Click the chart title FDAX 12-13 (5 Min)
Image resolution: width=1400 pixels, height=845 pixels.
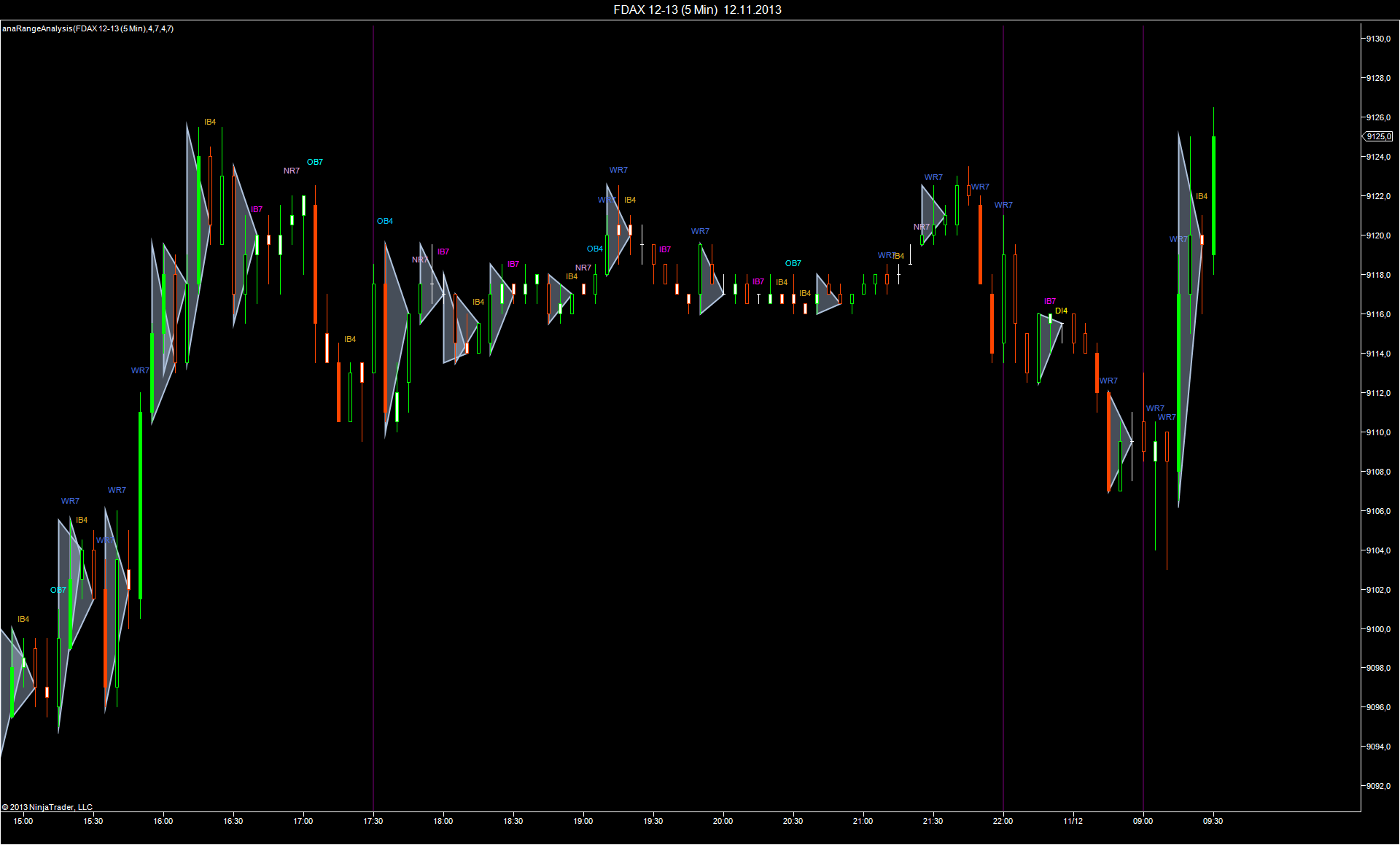665,9
